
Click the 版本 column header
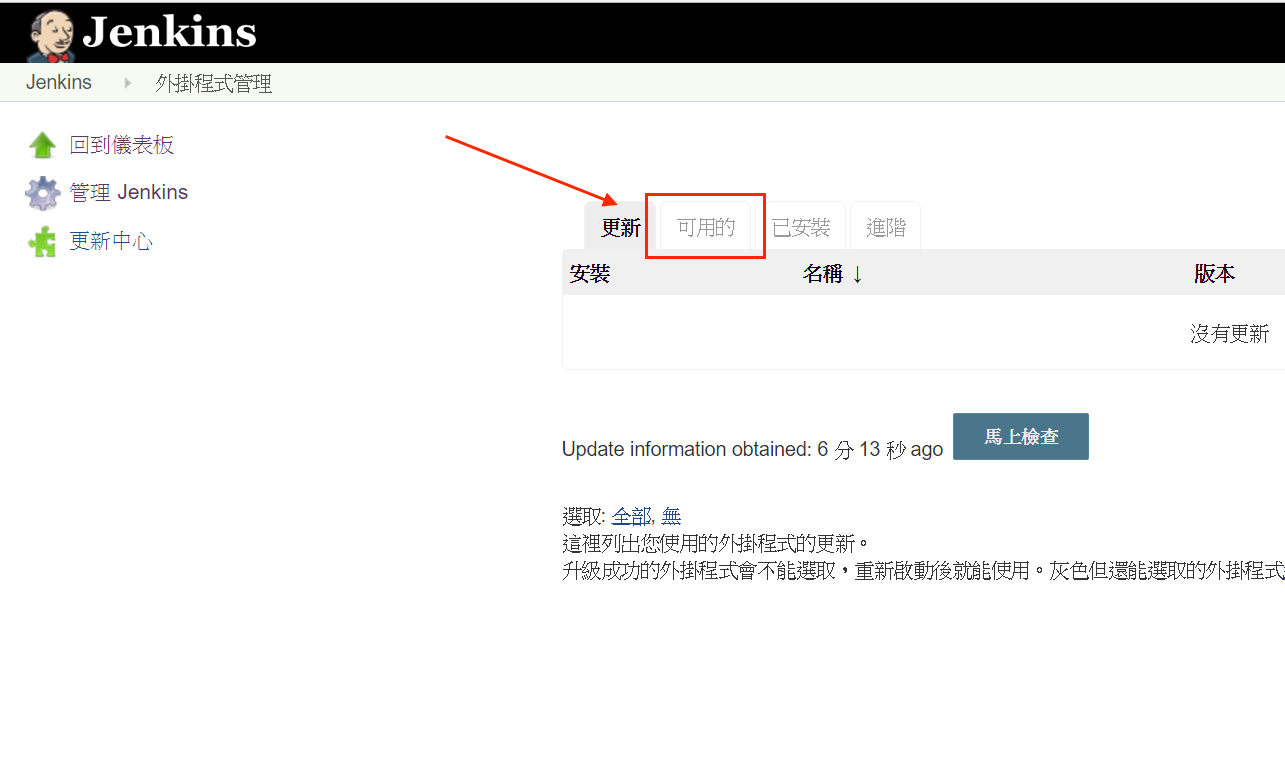tap(1214, 273)
